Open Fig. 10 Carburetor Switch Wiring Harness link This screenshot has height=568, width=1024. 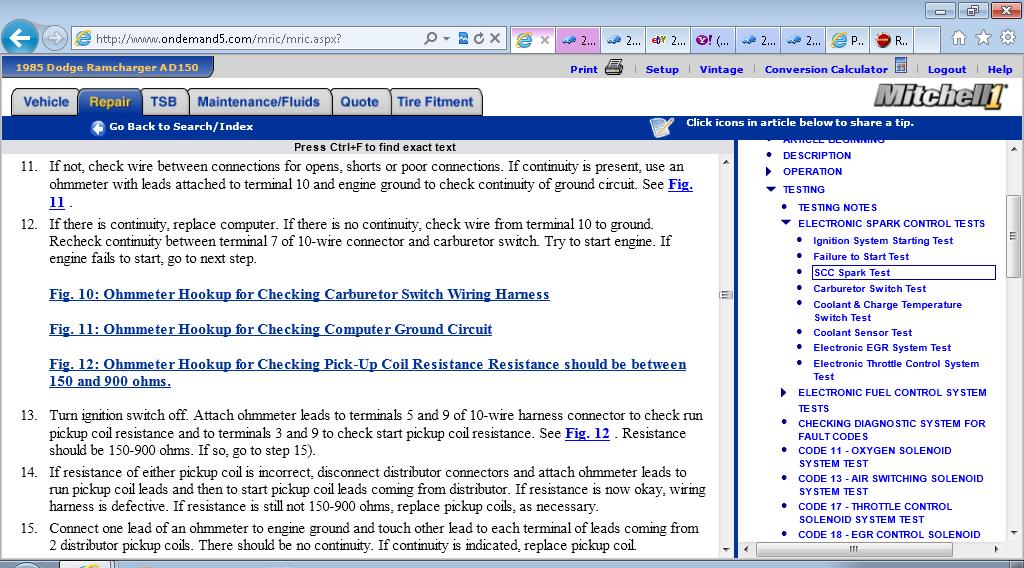(x=299, y=294)
